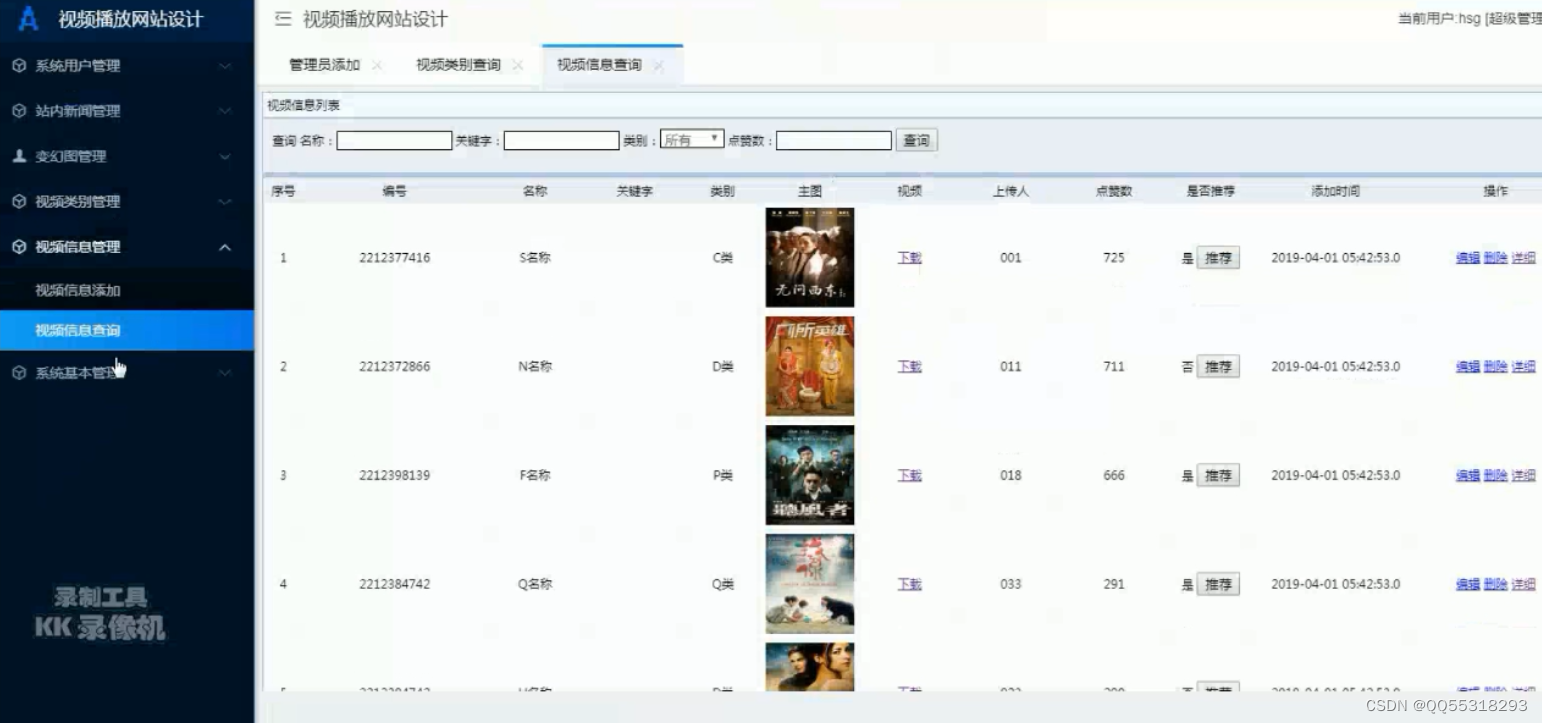Screen dimensions: 1542x723
Task: Click the 系统基本管理 cube icon
Action: [x=19, y=373]
